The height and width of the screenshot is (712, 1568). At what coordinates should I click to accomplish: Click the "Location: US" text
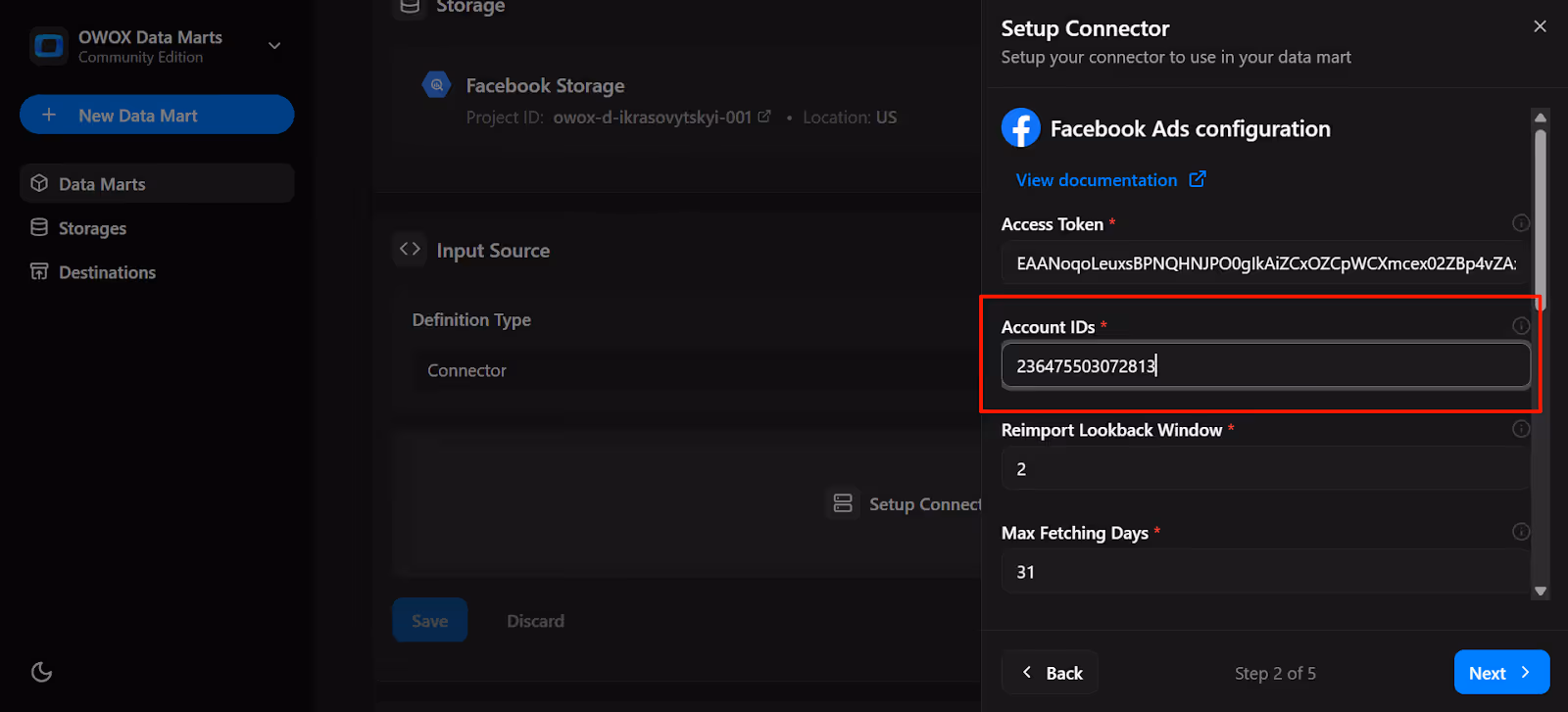coord(850,118)
